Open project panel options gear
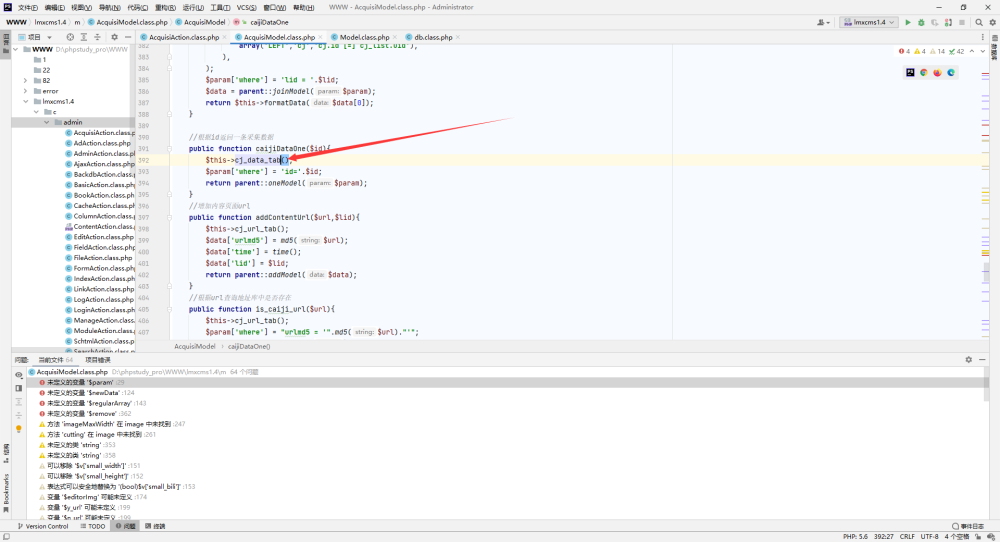The height and width of the screenshot is (542, 1000). tap(114, 37)
